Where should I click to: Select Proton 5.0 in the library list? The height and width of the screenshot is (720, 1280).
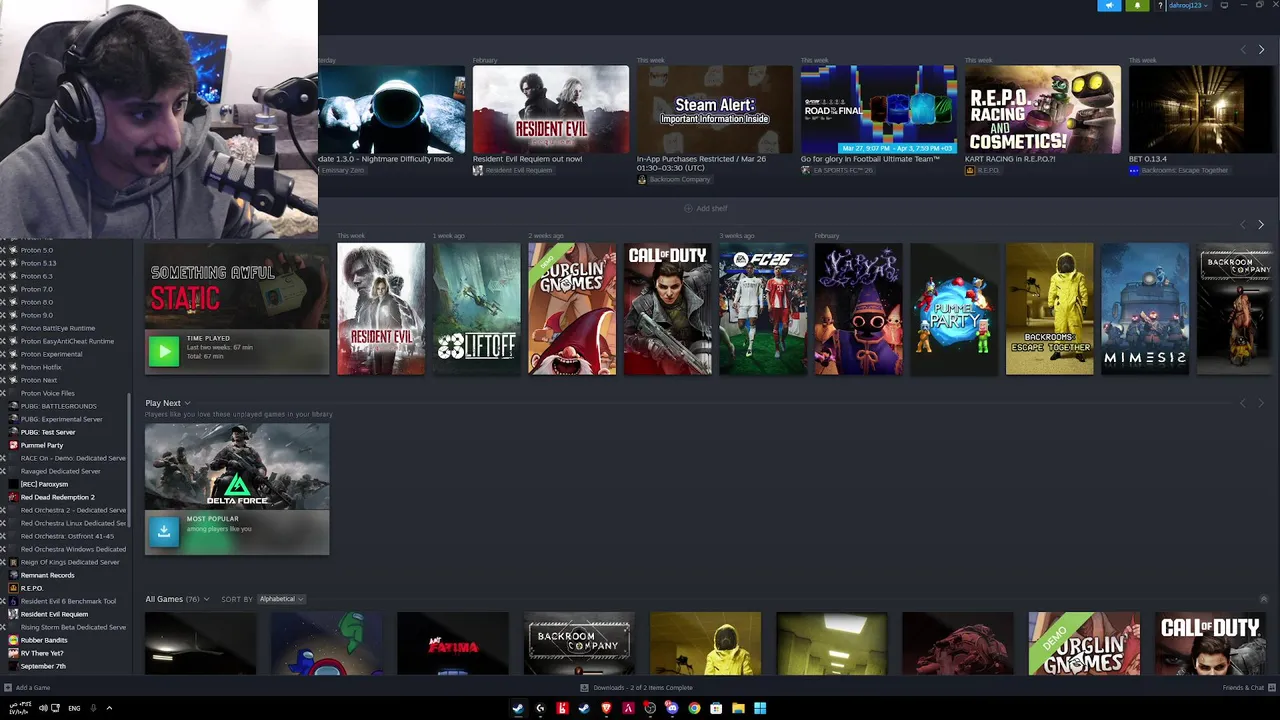(37, 250)
